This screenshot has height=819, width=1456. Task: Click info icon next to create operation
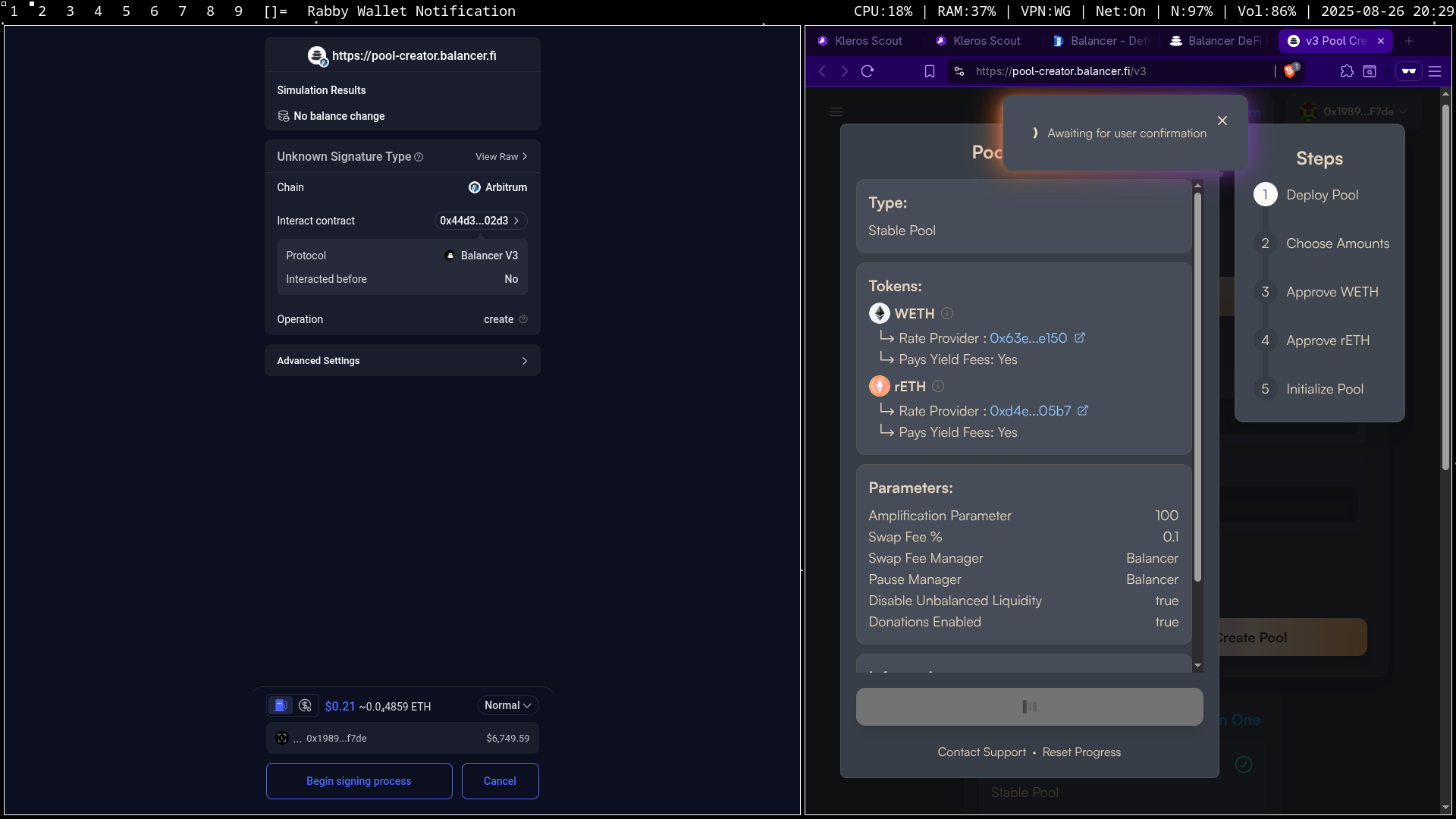coord(523,319)
